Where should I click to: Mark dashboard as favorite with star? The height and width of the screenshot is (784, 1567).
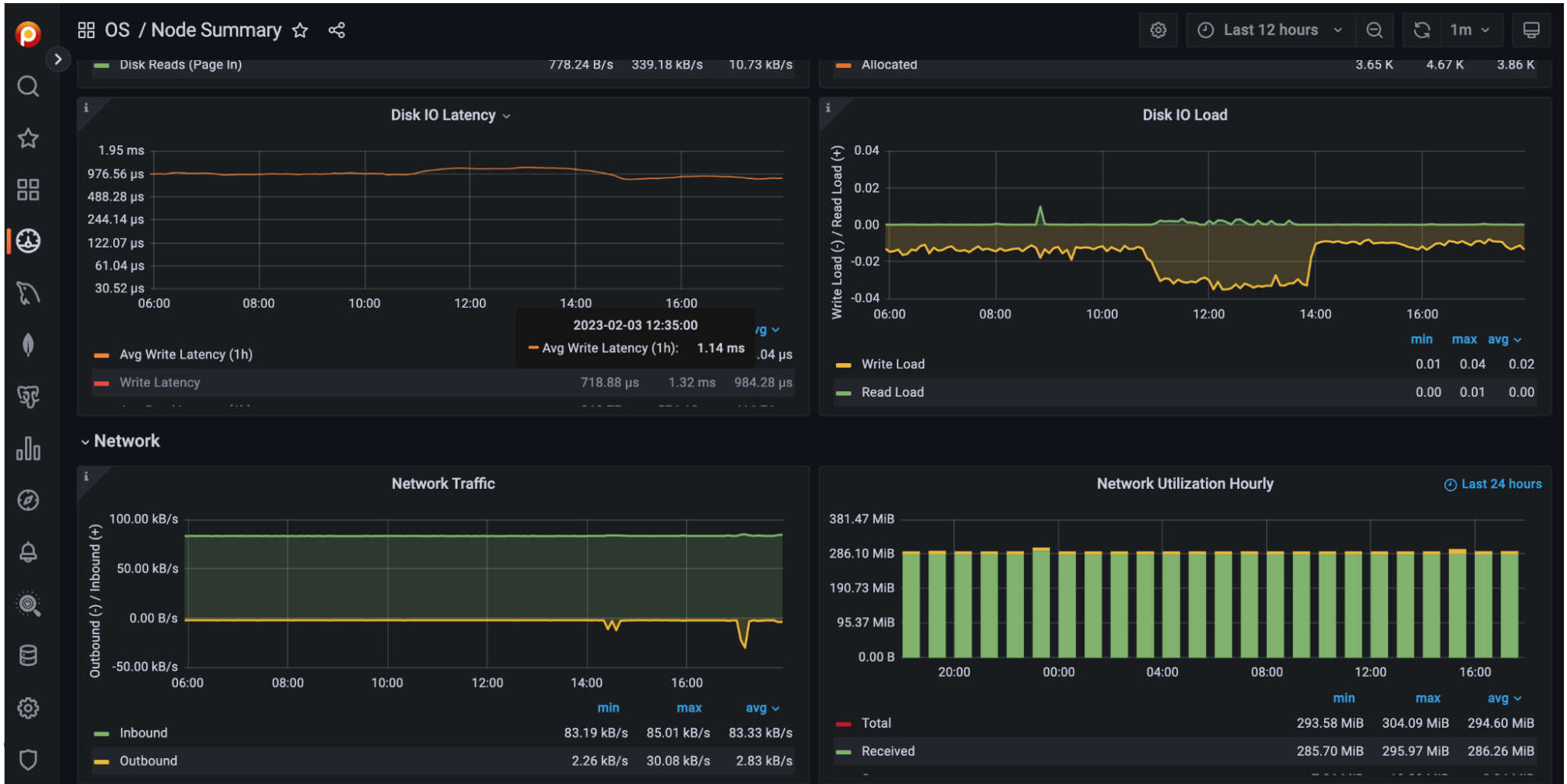tap(300, 30)
